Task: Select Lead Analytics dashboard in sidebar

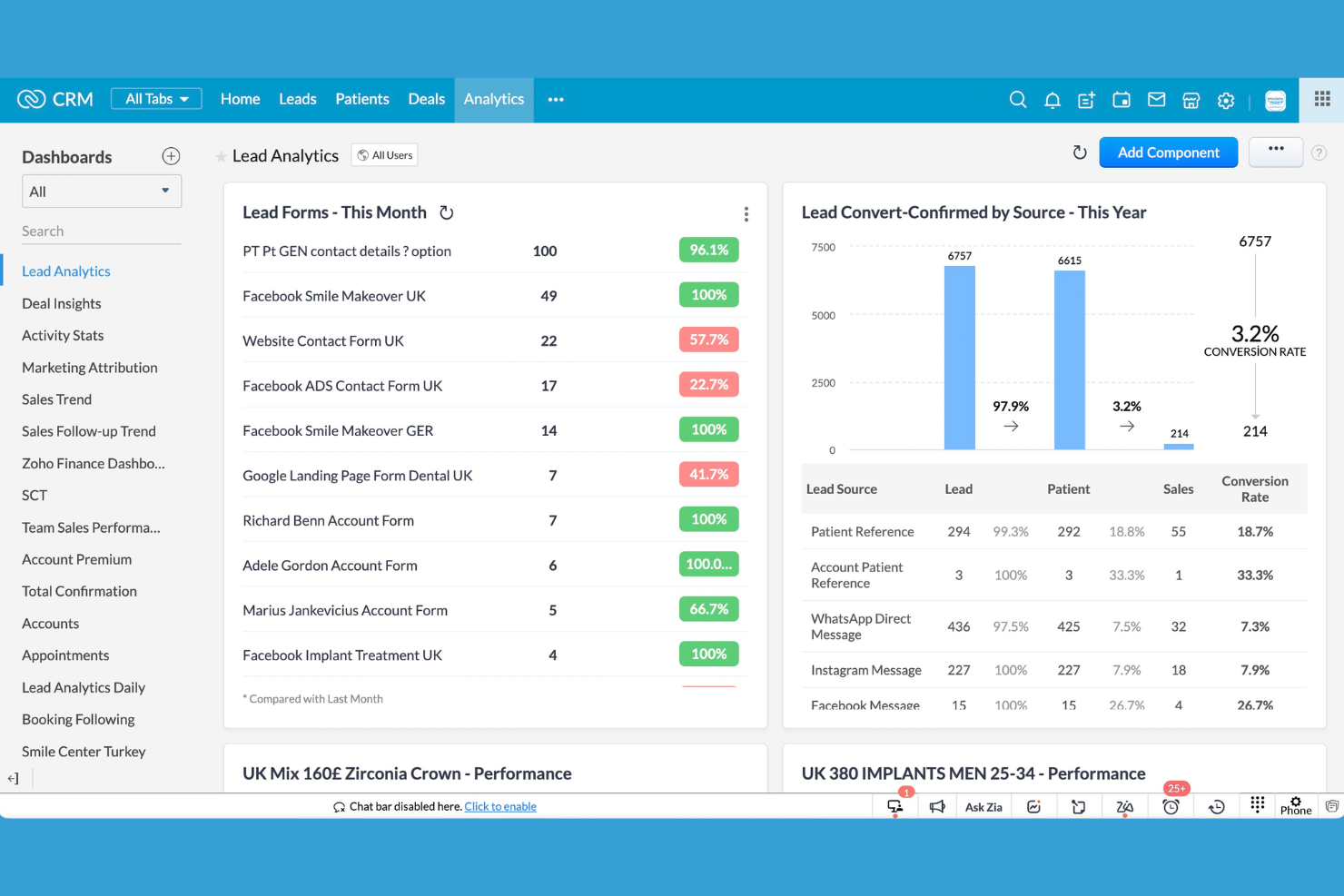Action: pos(66,271)
